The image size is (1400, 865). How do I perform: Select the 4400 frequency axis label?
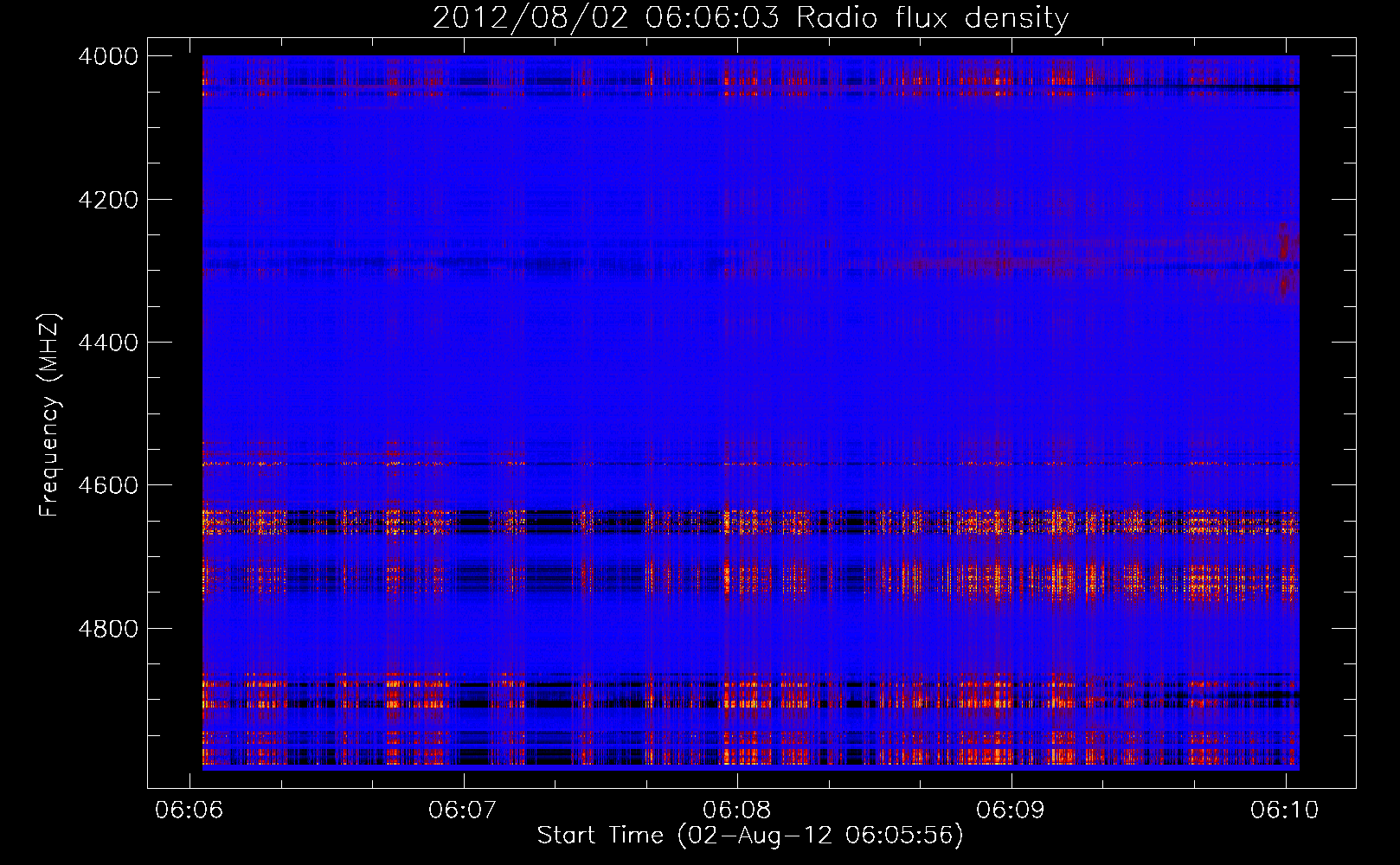point(108,343)
